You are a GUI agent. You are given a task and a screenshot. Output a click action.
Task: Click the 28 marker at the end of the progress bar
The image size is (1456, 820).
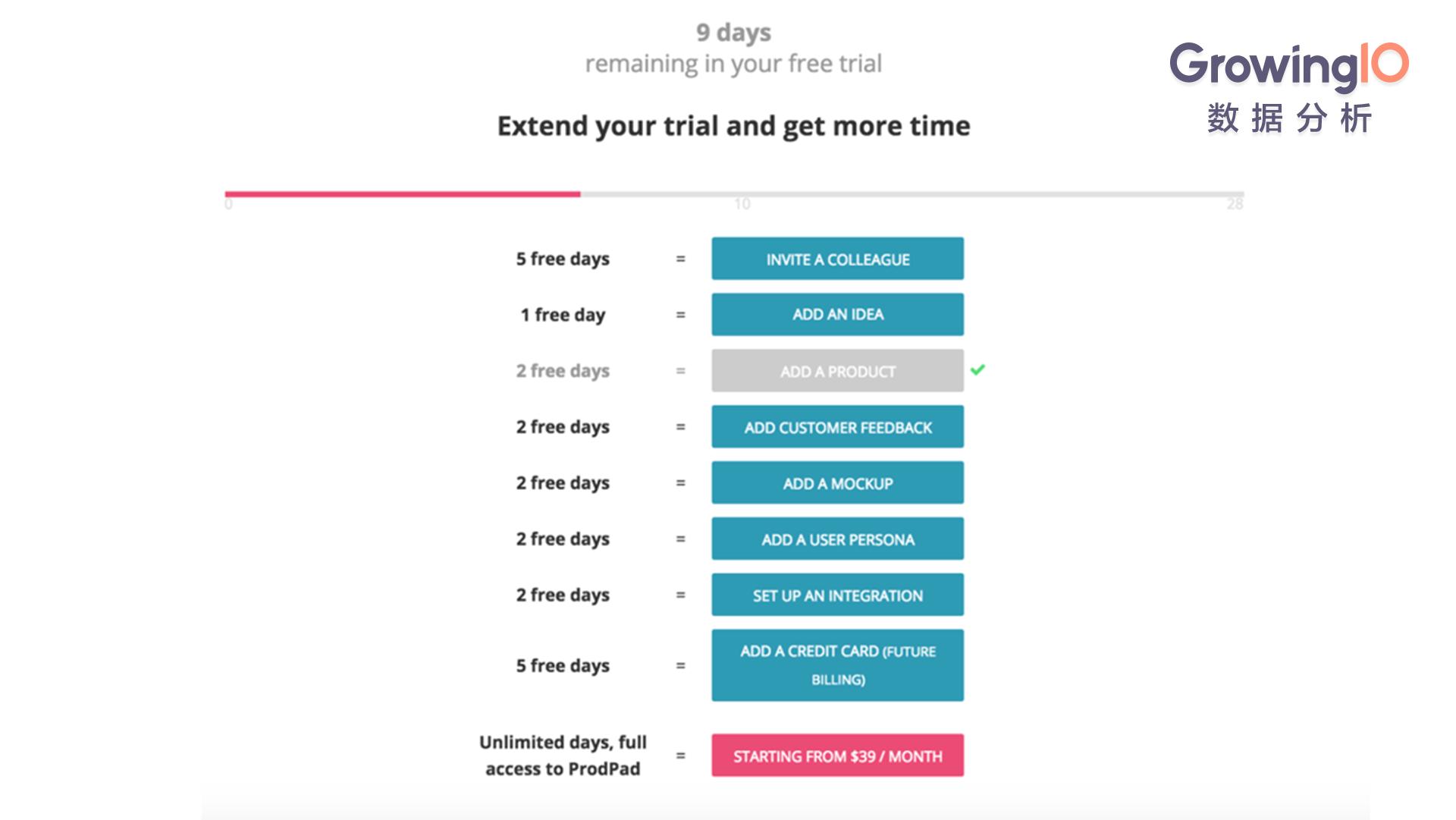tap(1235, 204)
